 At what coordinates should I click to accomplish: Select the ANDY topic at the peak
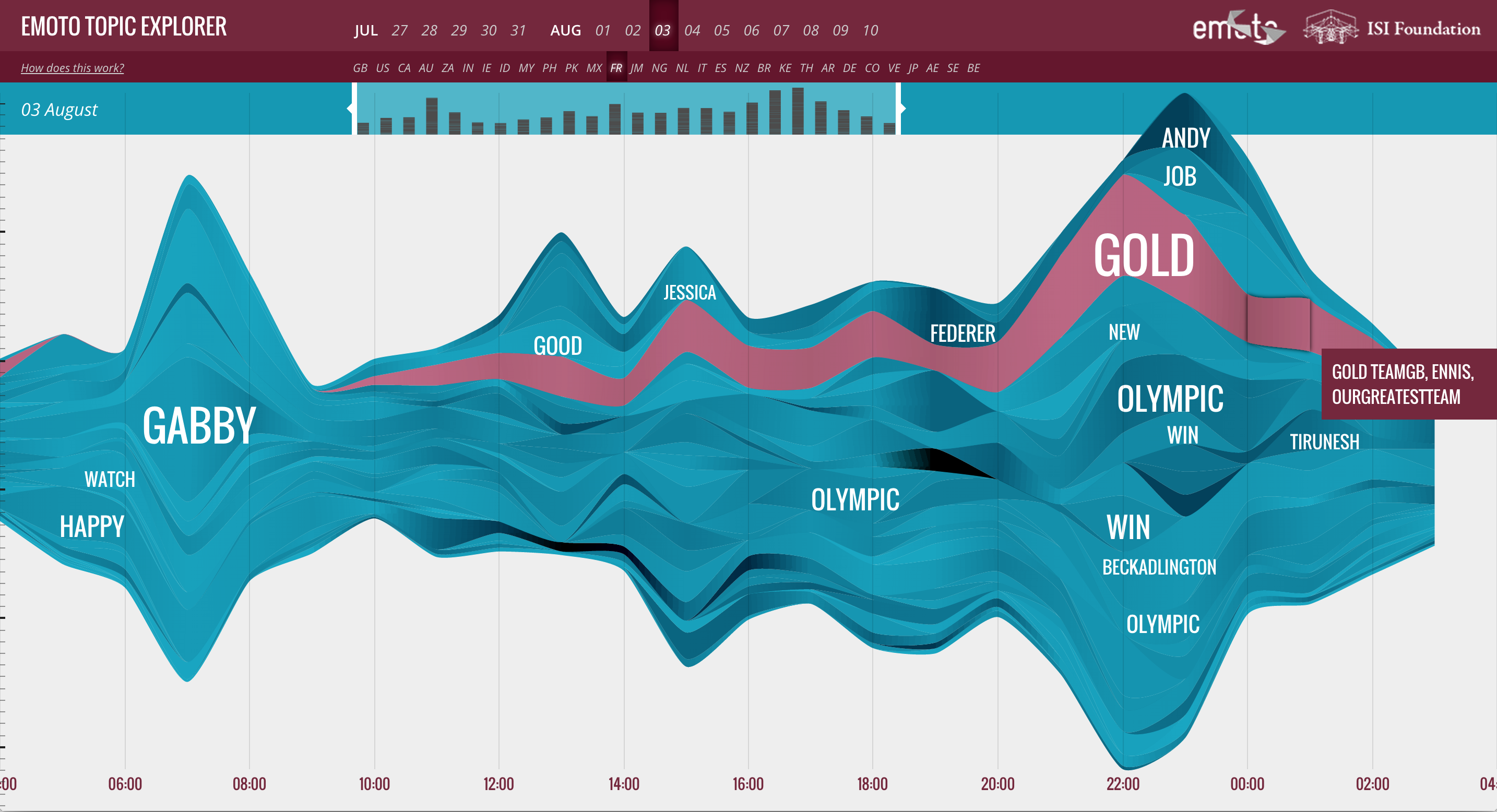pos(1185,138)
